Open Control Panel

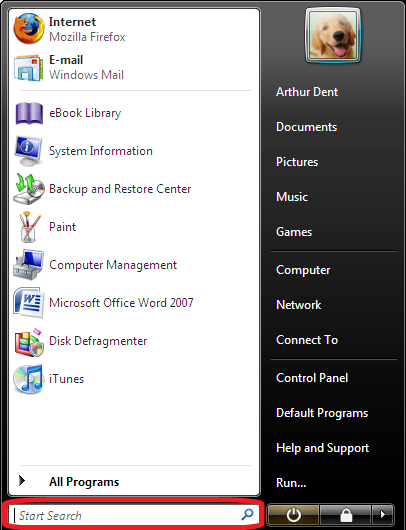click(x=312, y=378)
